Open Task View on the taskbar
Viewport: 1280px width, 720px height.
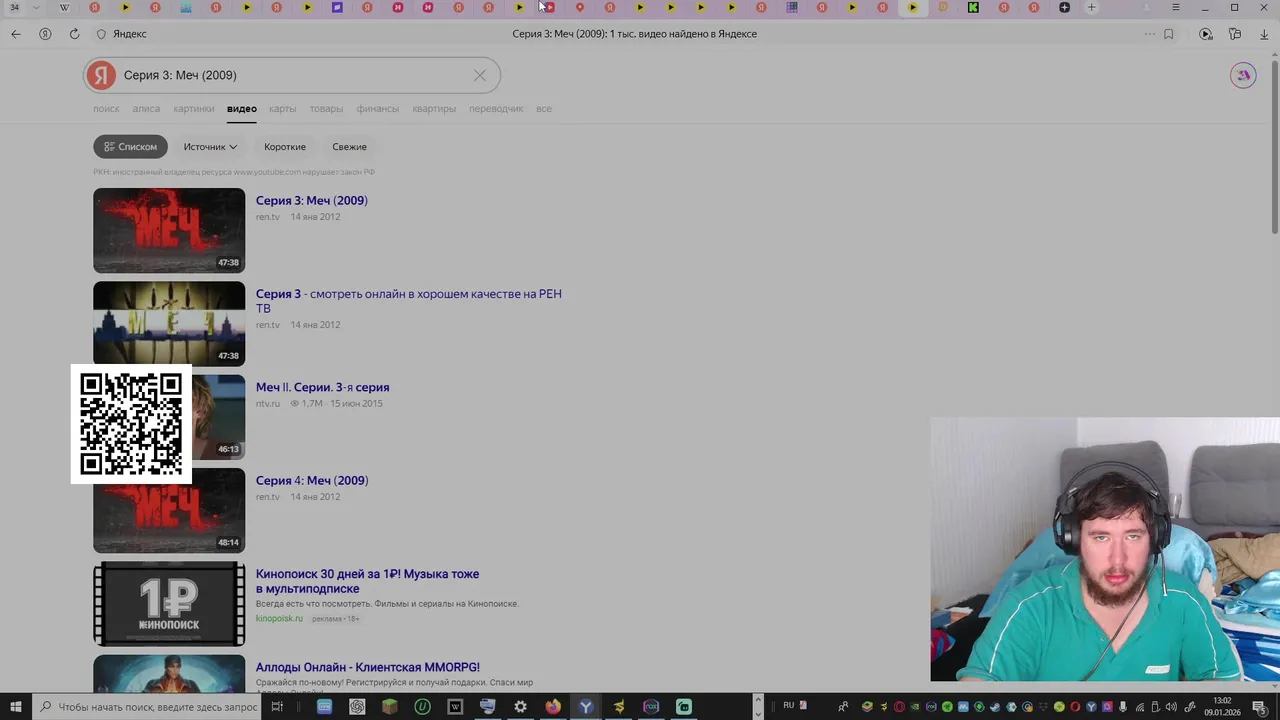click(277, 707)
